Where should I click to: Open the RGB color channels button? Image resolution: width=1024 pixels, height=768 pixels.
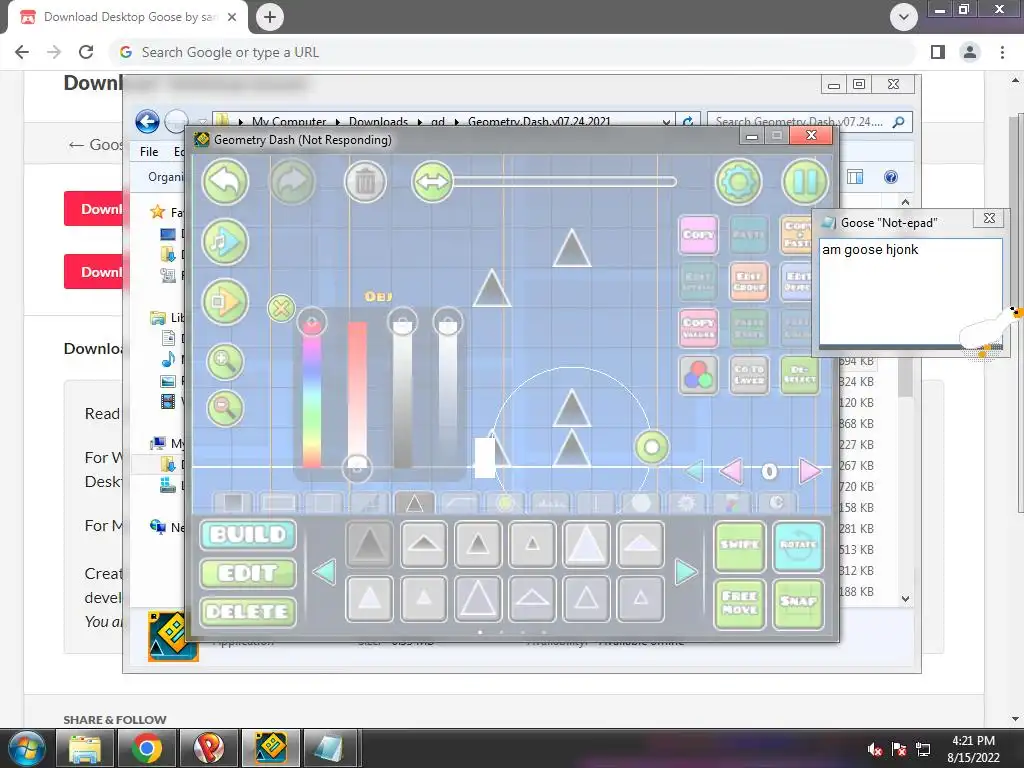point(698,375)
